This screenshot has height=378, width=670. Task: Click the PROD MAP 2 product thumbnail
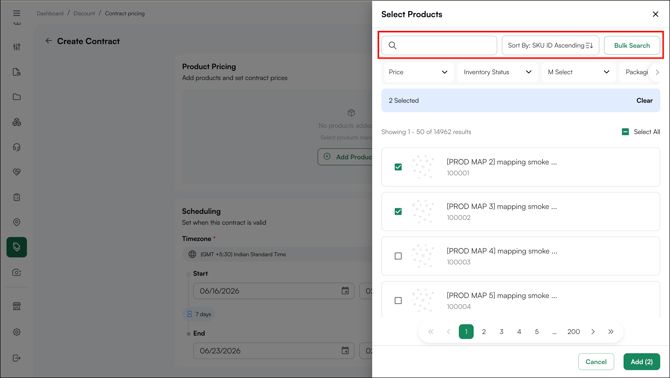click(422, 167)
